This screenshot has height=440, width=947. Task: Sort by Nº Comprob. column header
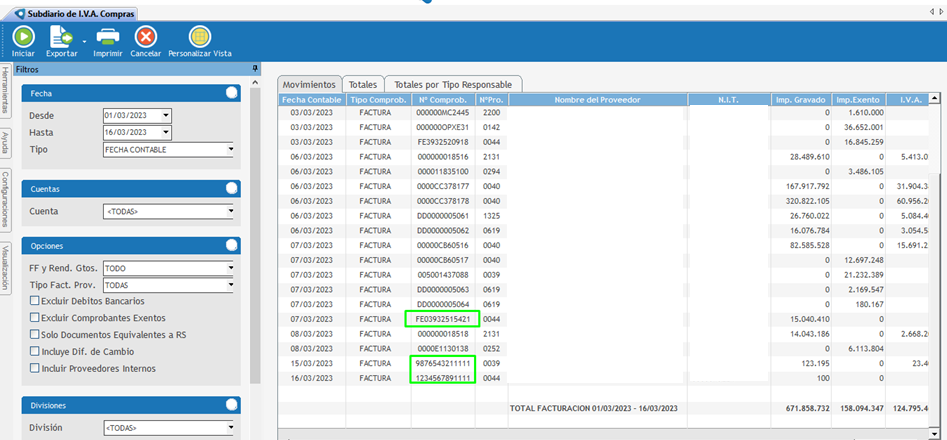[x=443, y=100]
